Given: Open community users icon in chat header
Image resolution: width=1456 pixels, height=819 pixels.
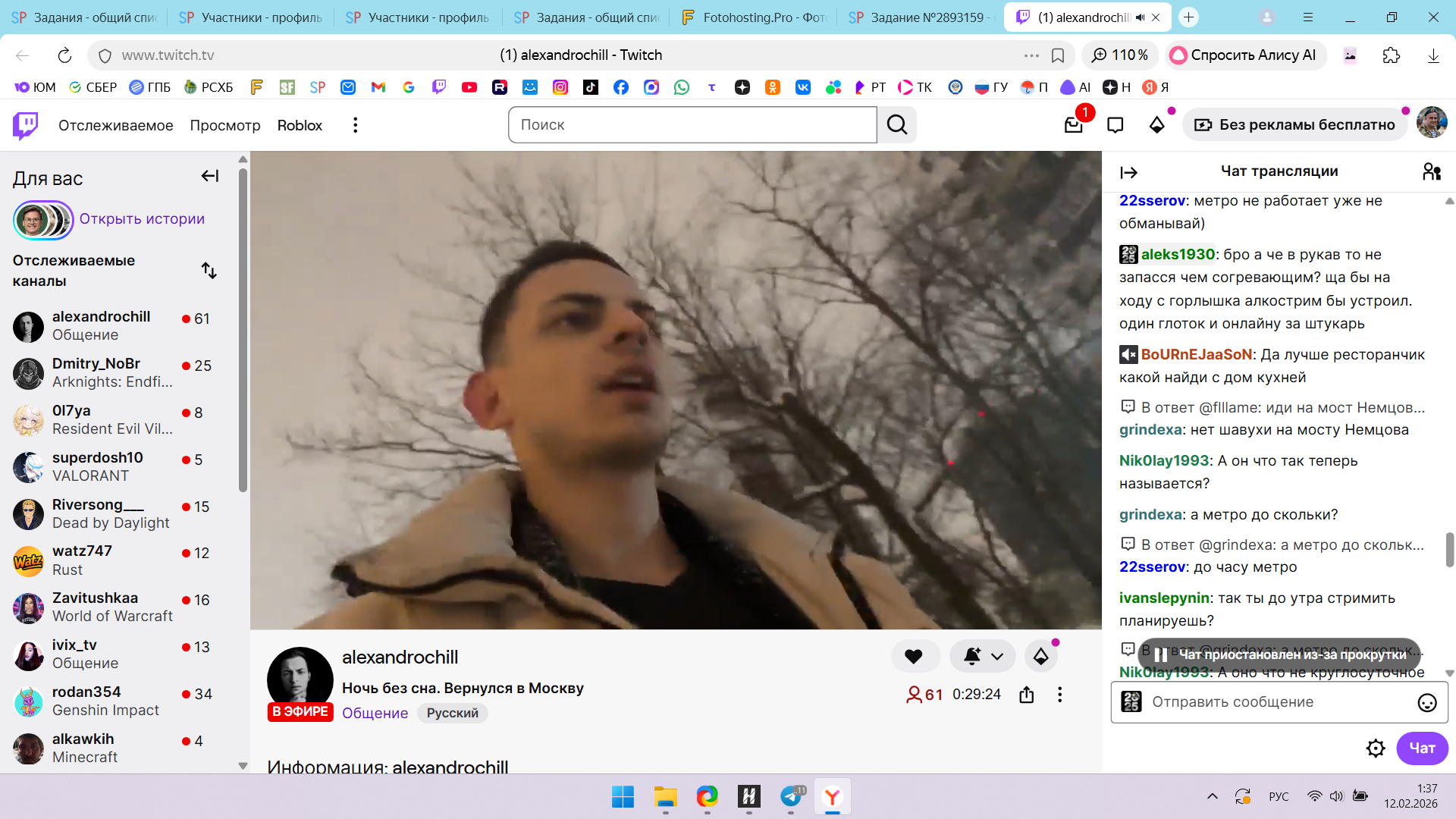Looking at the screenshot, I should click(1431, 171).
